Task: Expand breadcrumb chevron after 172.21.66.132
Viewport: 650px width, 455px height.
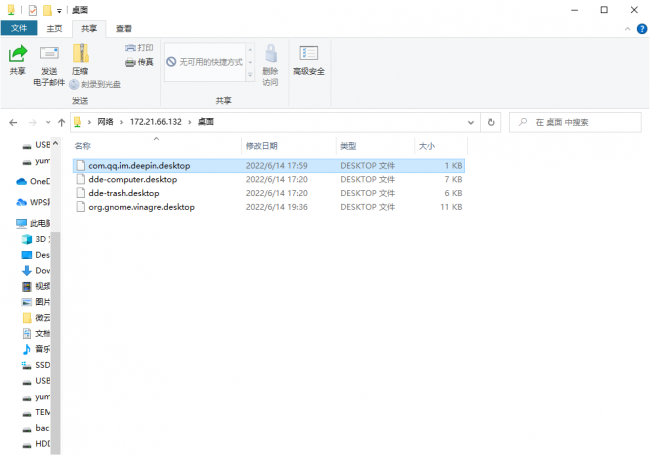Action: (190, 122)
